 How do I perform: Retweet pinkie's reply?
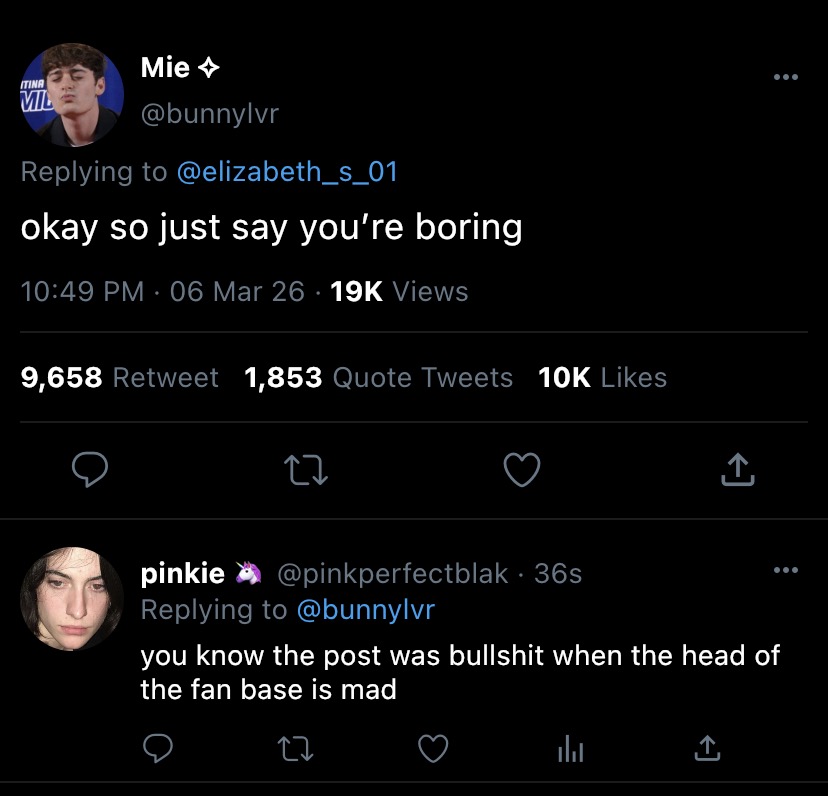pos(295,747)
